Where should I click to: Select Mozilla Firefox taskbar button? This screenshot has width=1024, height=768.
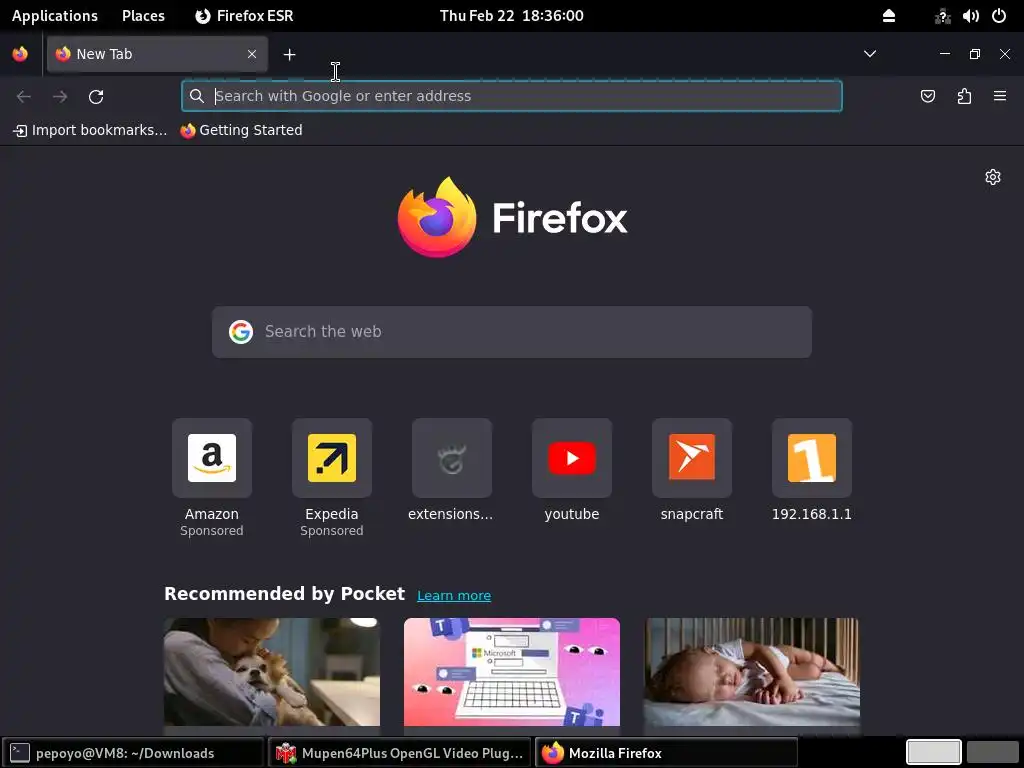(x=666, y=753)
